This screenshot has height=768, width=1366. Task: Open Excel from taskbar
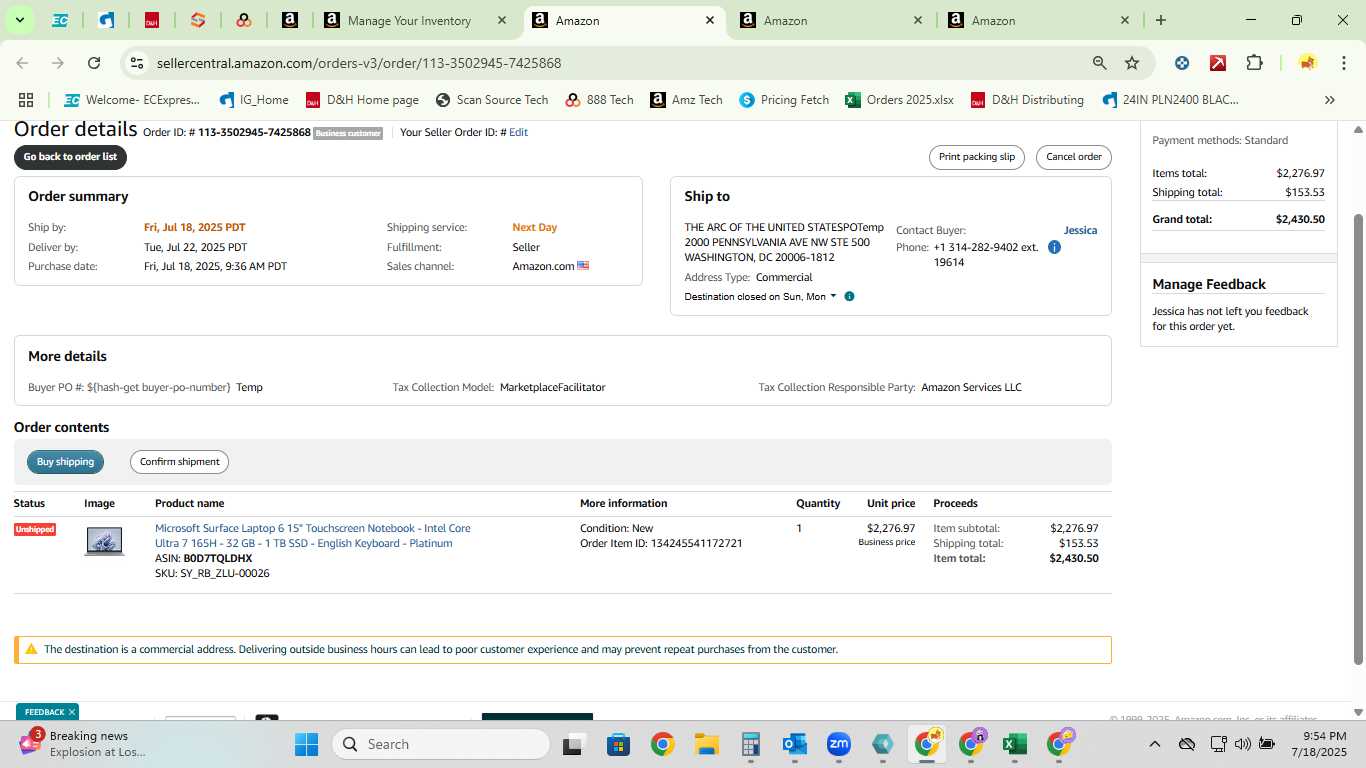[x=1014, y=744]
